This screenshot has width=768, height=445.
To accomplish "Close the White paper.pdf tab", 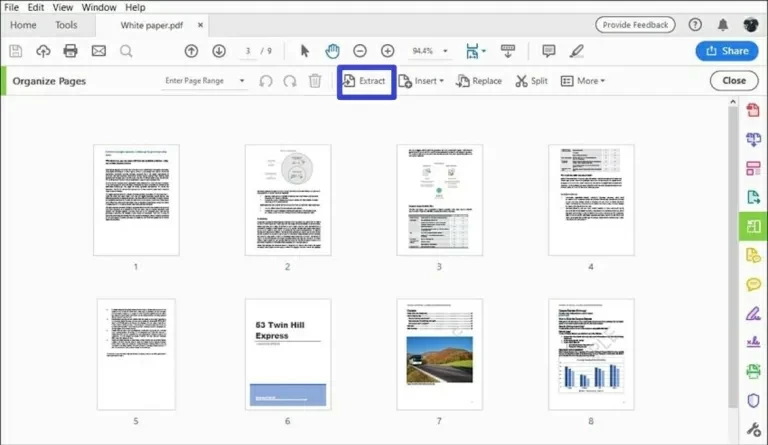I will pyautogui.click(x=200, y=25).
